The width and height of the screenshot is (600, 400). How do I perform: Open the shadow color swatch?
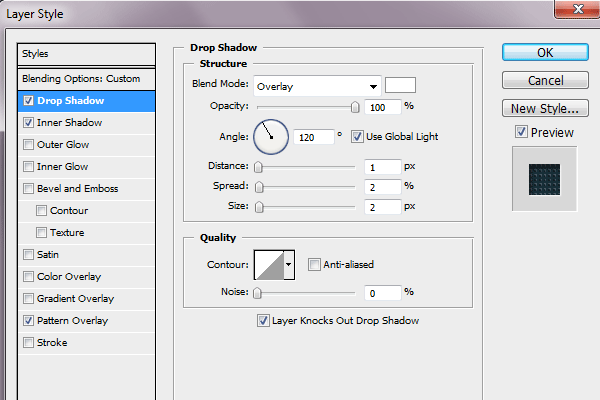coord(401,85)
